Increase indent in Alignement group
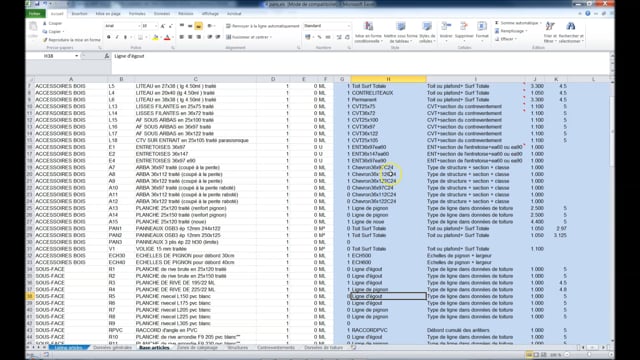Screen dimensions: 640x360 (x=218, y=37)
